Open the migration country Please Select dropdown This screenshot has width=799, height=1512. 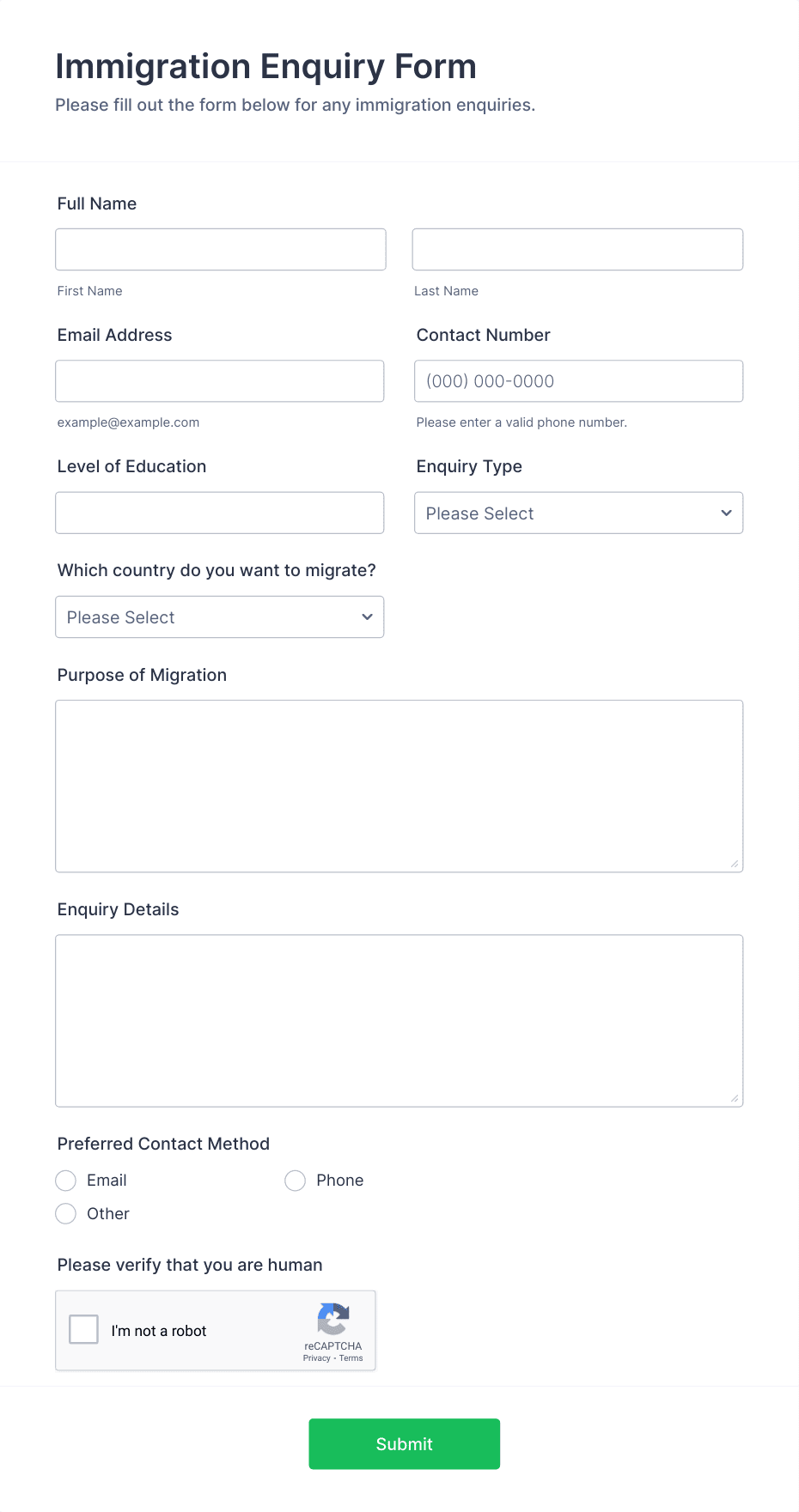tap(219, 616)
